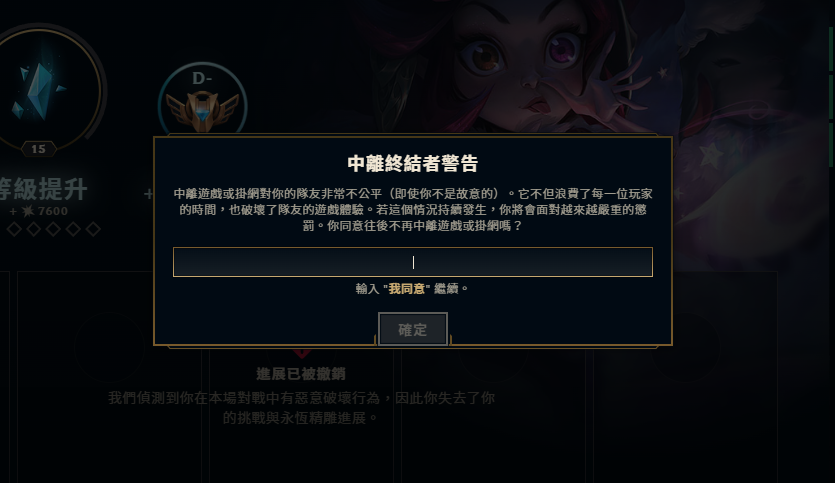Click the 進展已被撤銷 heading
The width and height of the screenshot is (835, 483).
[301, 374]
